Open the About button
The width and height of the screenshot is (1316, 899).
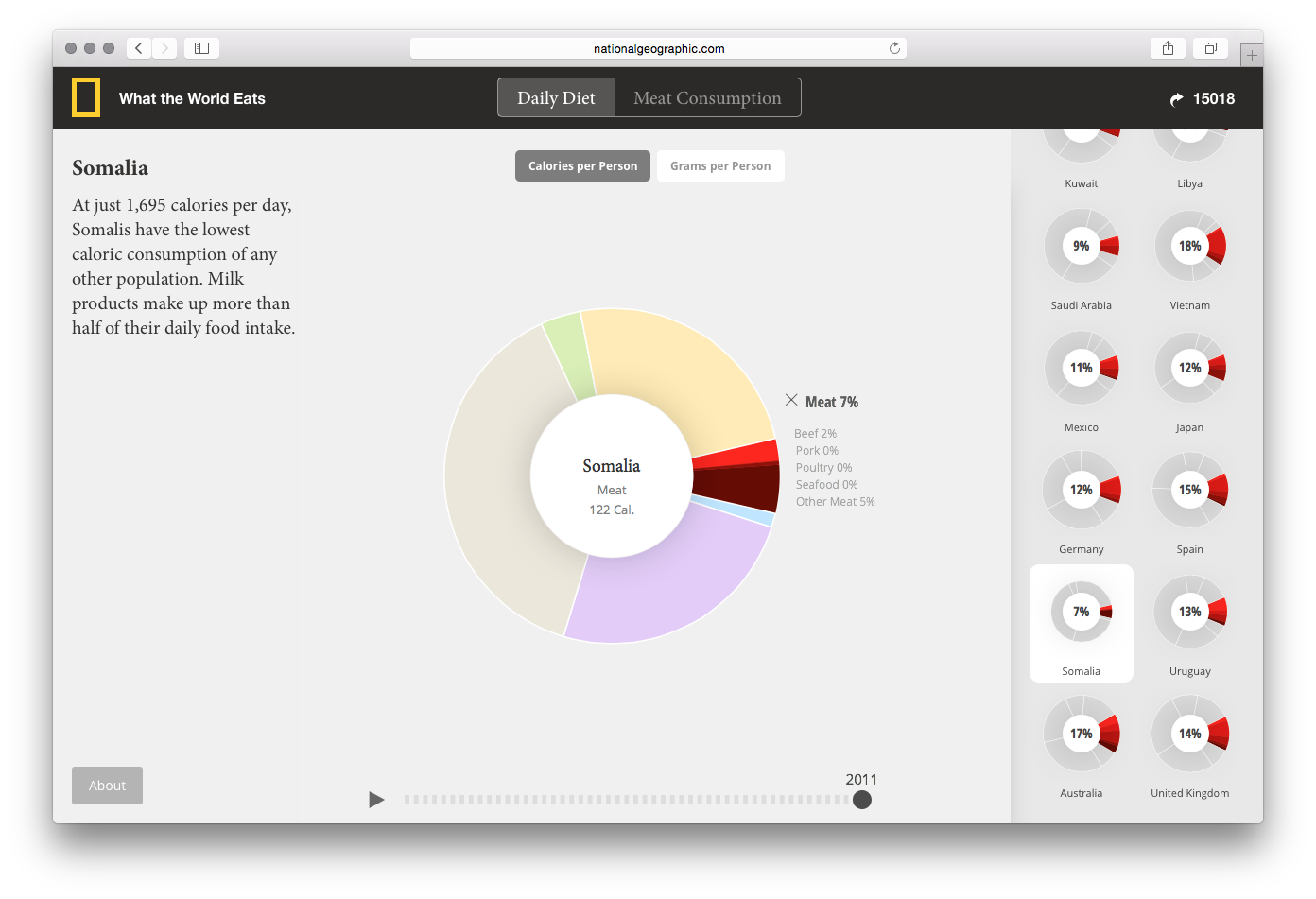pyautogui.click(x=107, y=786)
